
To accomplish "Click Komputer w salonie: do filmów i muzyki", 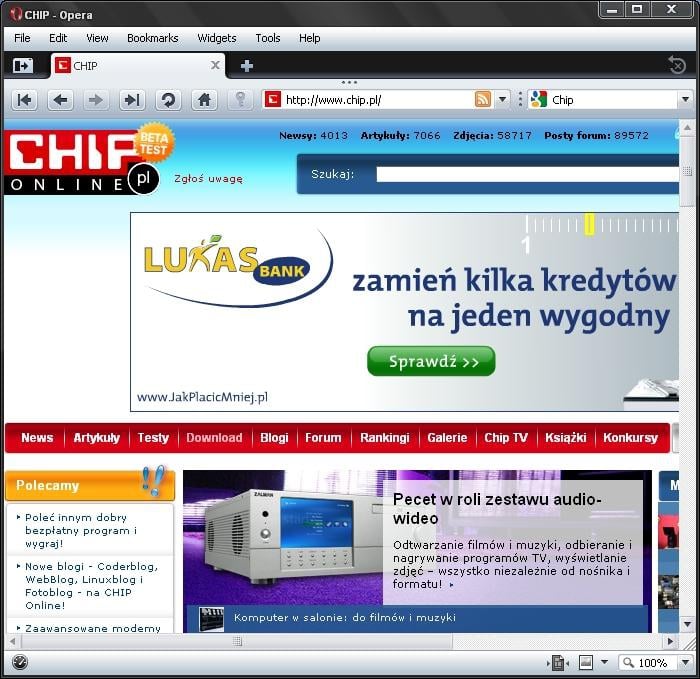I will (345, 617).
